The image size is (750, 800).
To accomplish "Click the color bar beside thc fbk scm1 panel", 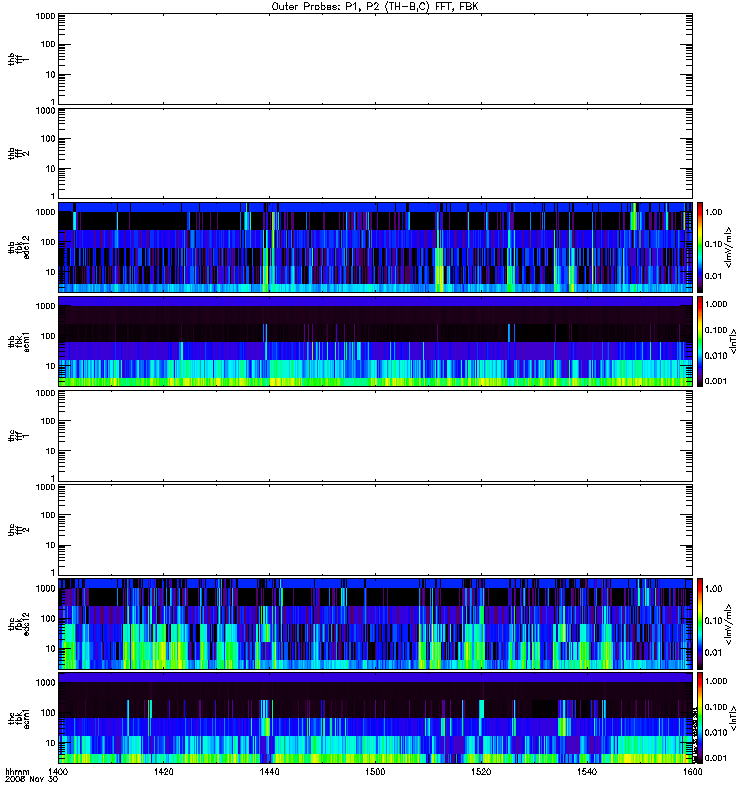I will [x=700, y=718].
